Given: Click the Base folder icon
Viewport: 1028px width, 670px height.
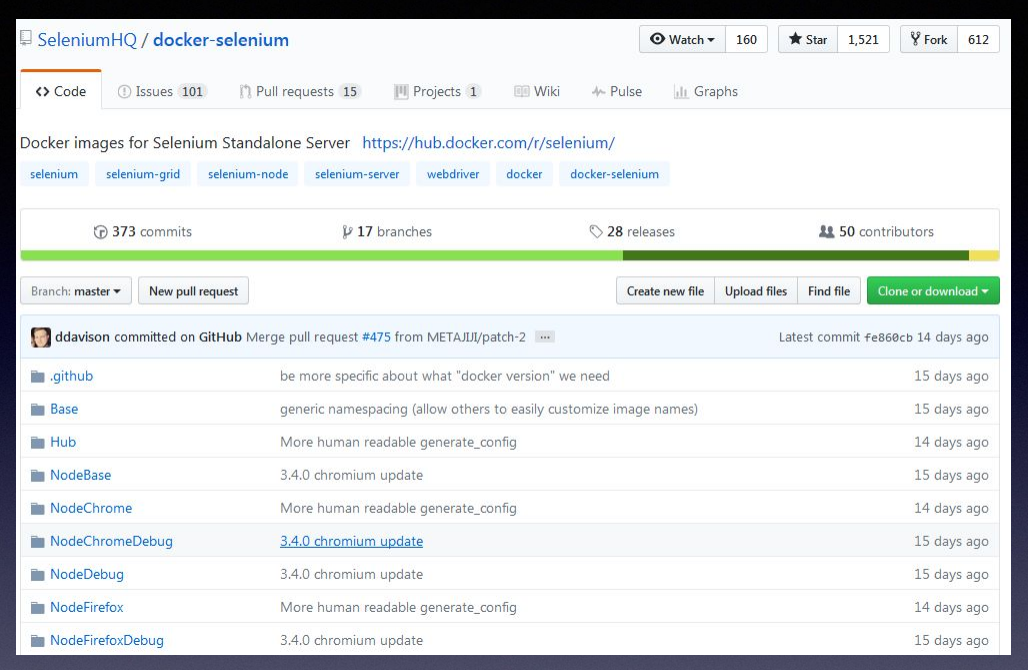Looking at the screenshot, I should pos(37,410).
